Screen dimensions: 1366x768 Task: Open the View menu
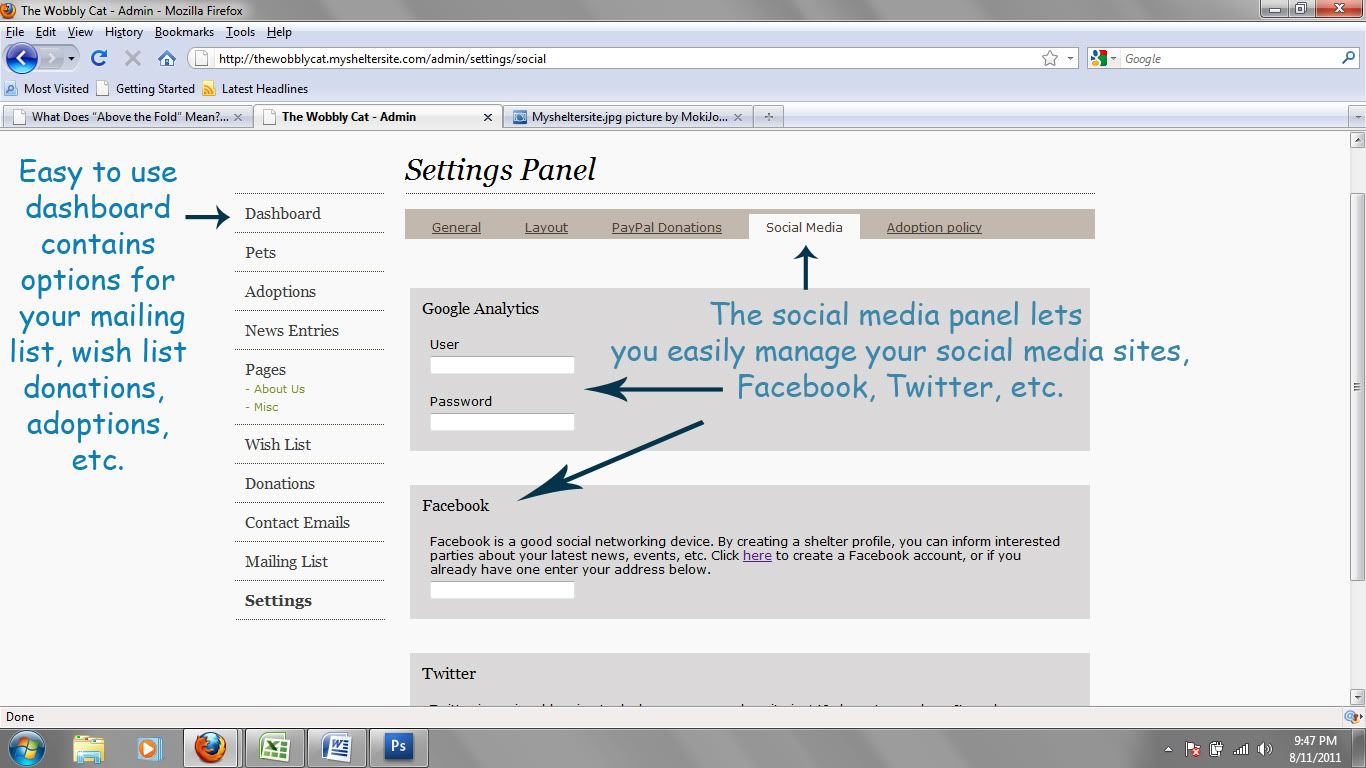point(80,32)
